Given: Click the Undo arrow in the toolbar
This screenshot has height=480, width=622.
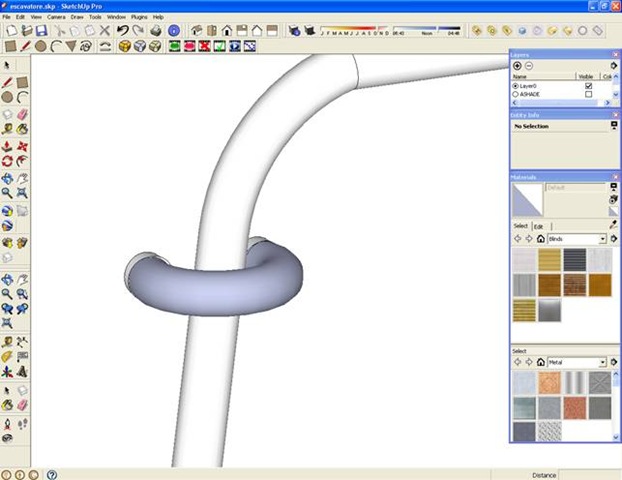Looking at the screenshot, I should 123,31.
